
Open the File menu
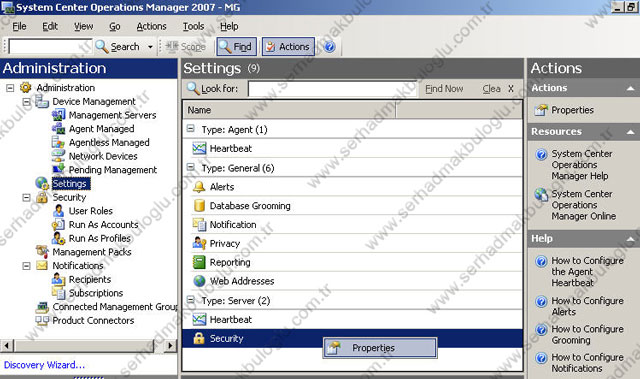pyautogui.click(x=19, y=26)
